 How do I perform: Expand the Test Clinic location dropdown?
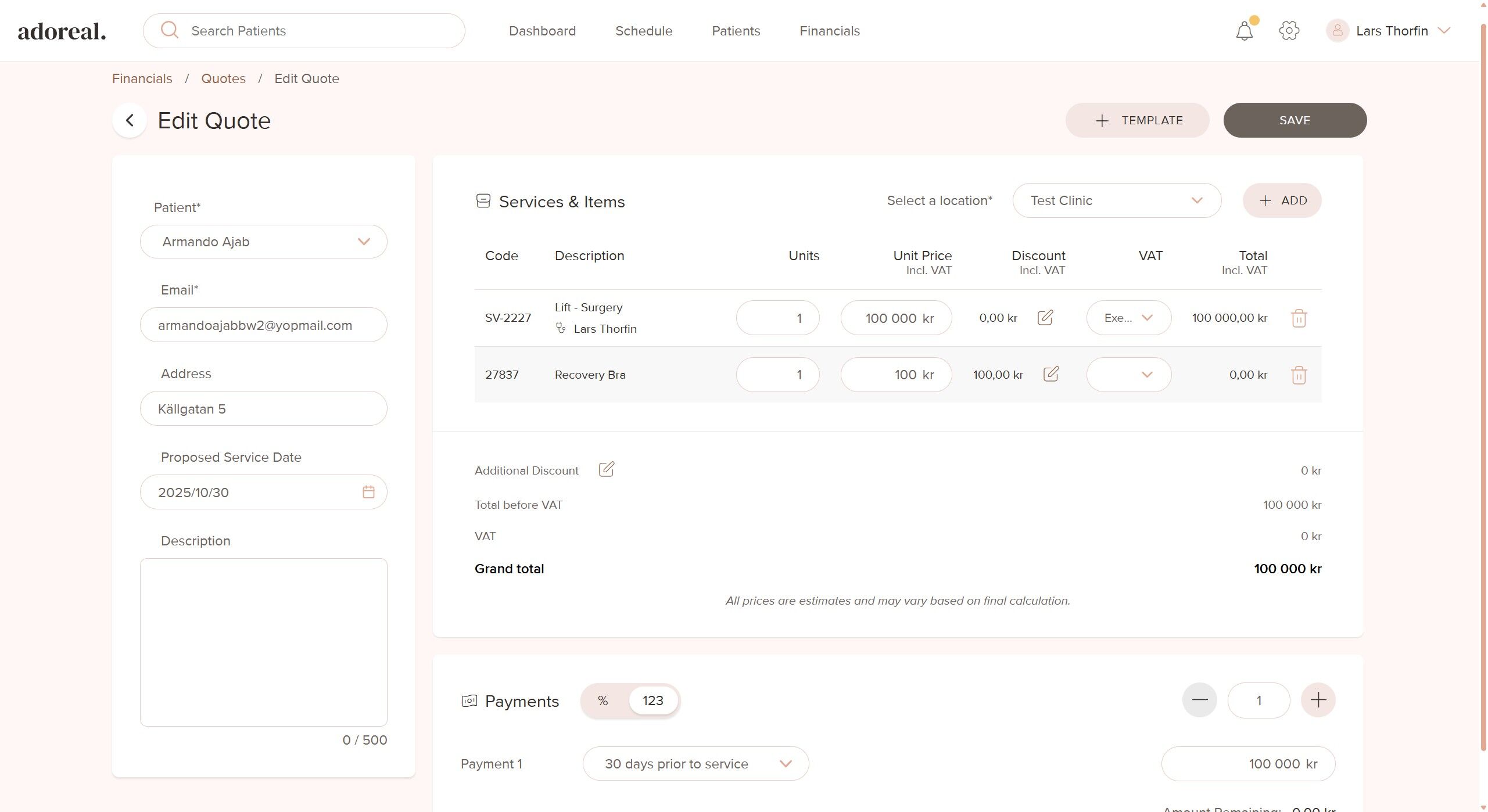(1116, 200)
